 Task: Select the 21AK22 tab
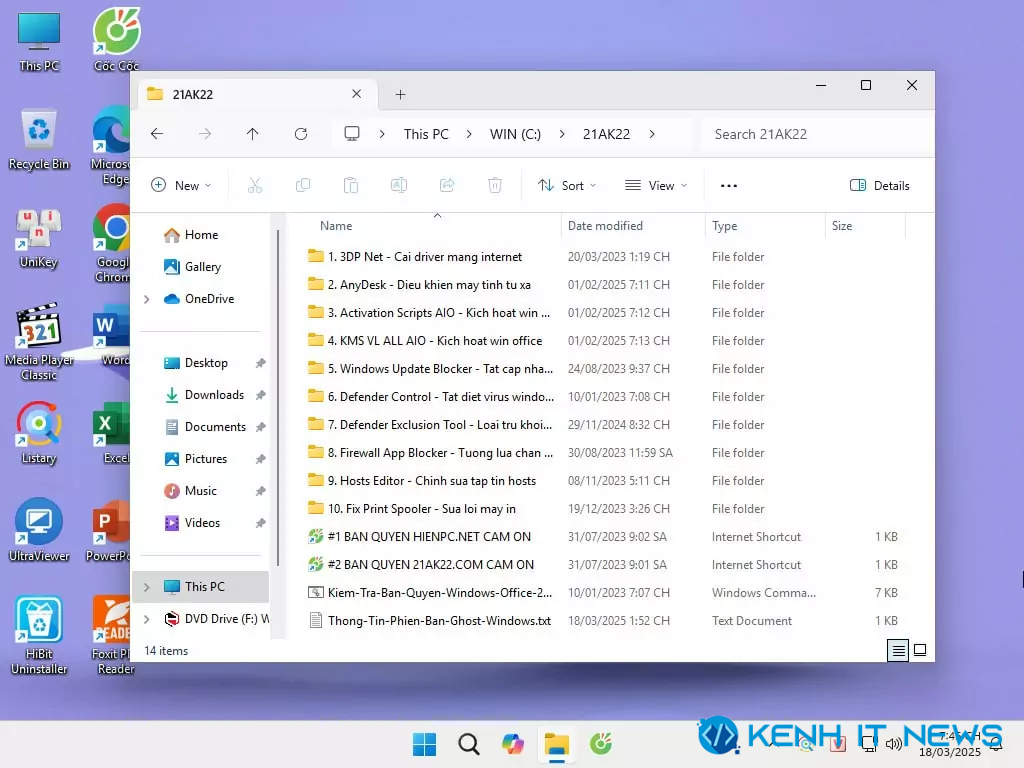257,94
